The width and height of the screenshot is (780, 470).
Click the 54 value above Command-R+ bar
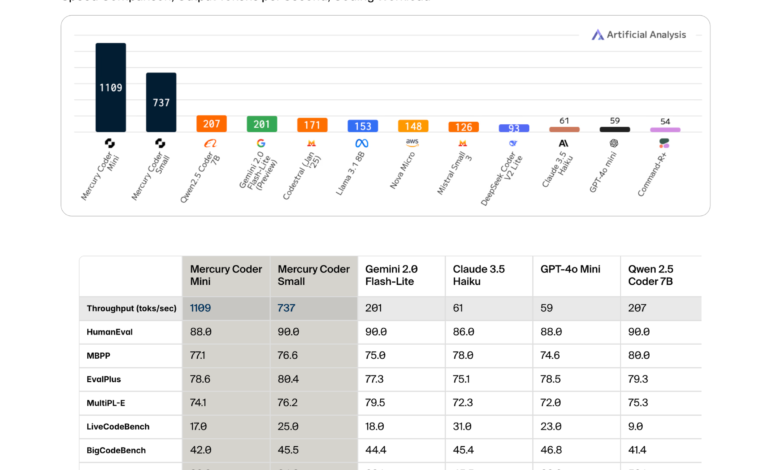point(665,121)
